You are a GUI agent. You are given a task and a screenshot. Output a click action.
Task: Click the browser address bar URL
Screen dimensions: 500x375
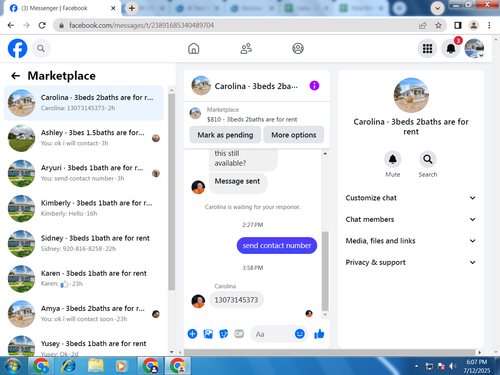[141, 25]
